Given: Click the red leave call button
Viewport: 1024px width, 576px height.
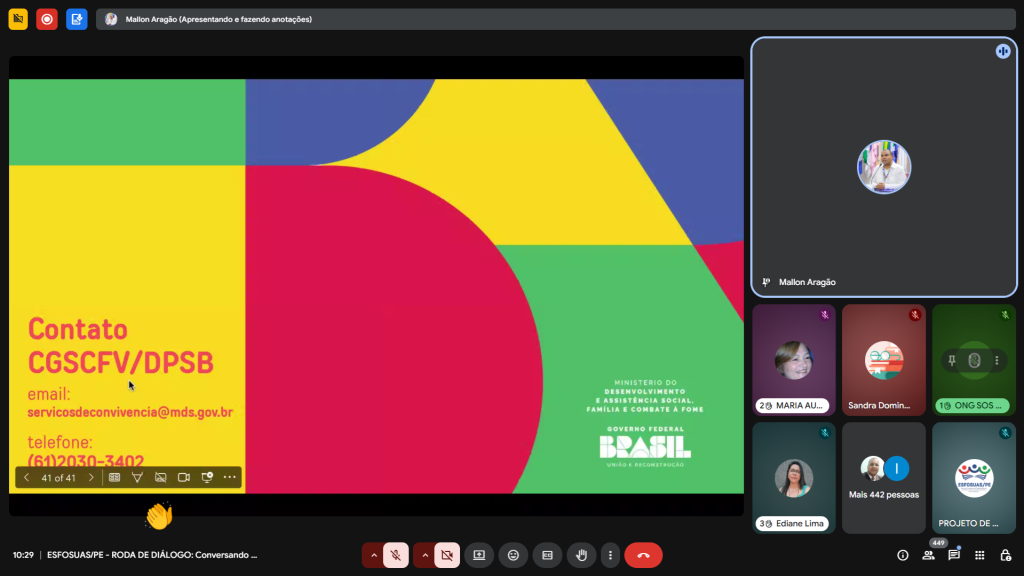Looking at the screenshot, I should [x=643, y=555].
